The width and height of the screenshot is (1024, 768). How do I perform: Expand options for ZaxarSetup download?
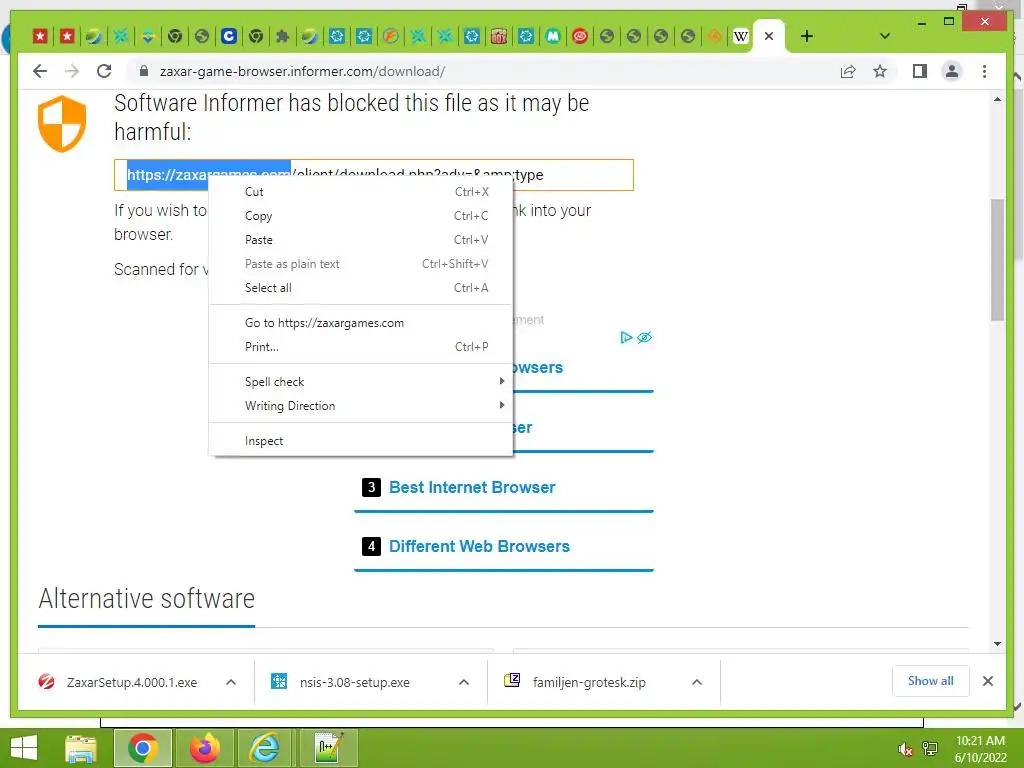231,682
